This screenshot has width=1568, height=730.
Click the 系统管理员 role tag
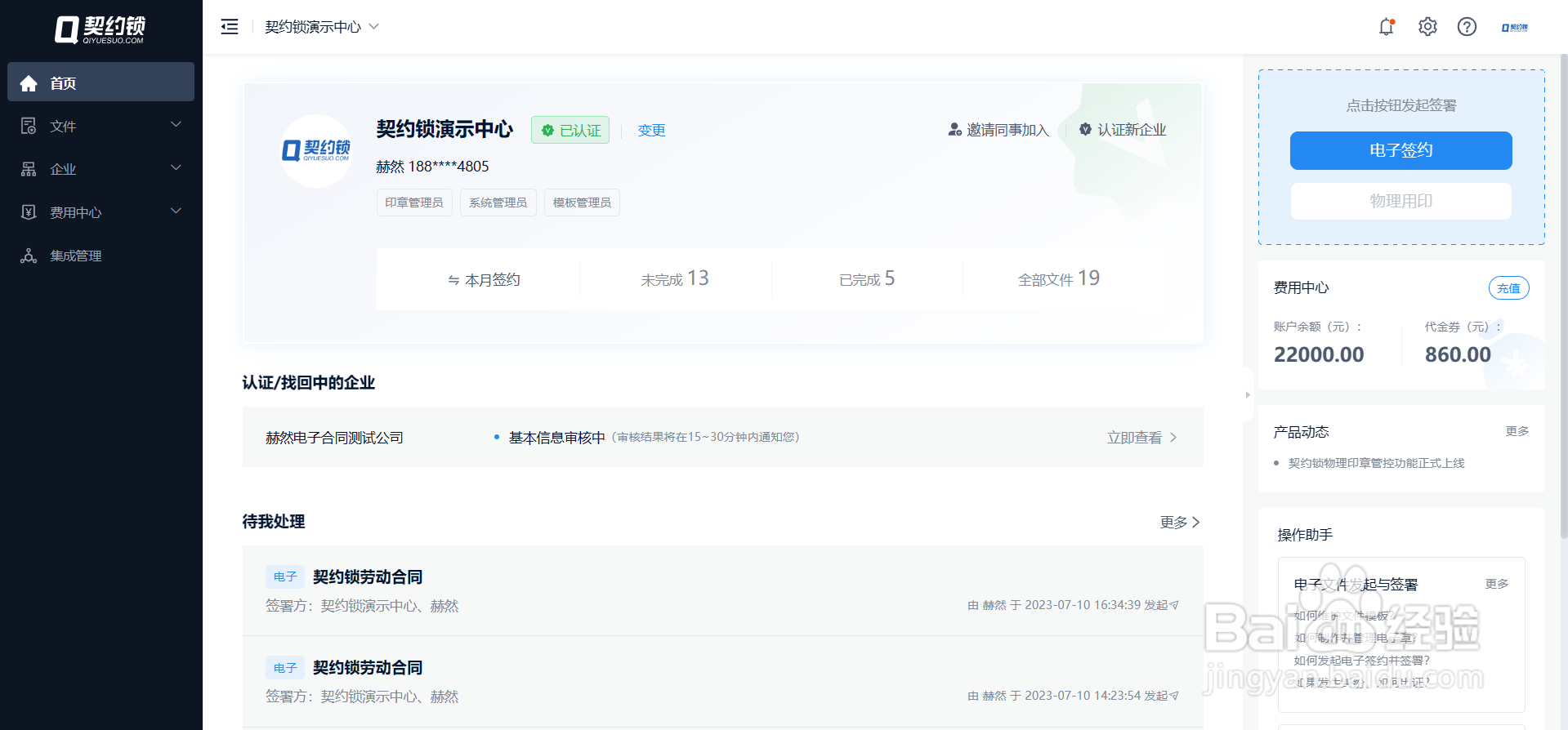coord(498,203)
